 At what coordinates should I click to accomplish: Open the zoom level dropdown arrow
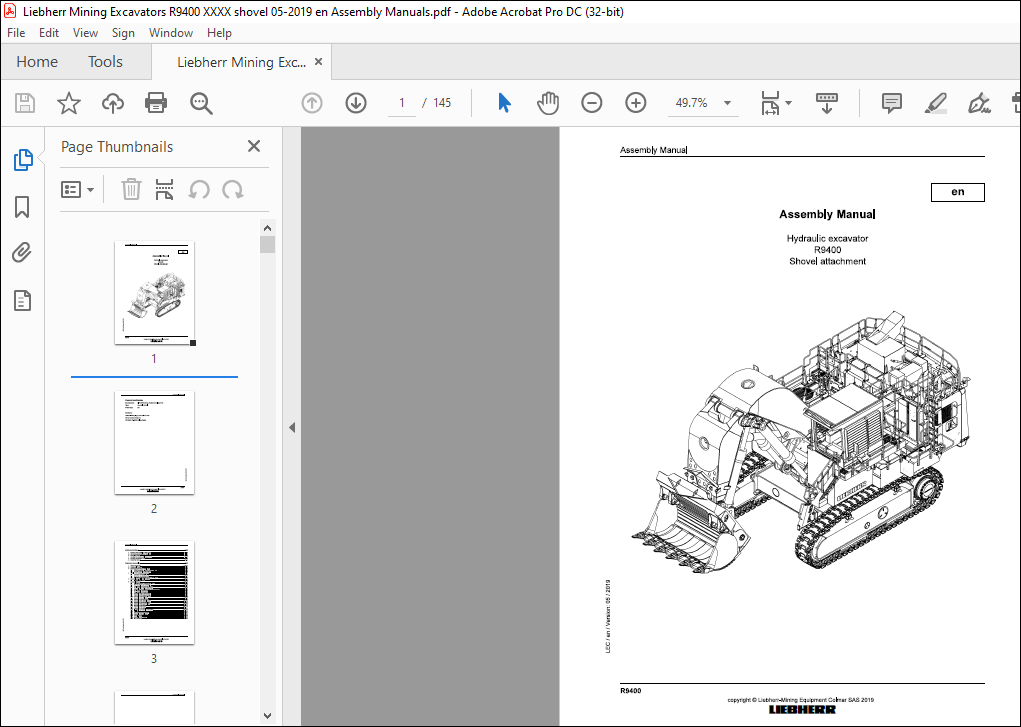(727, 103)
